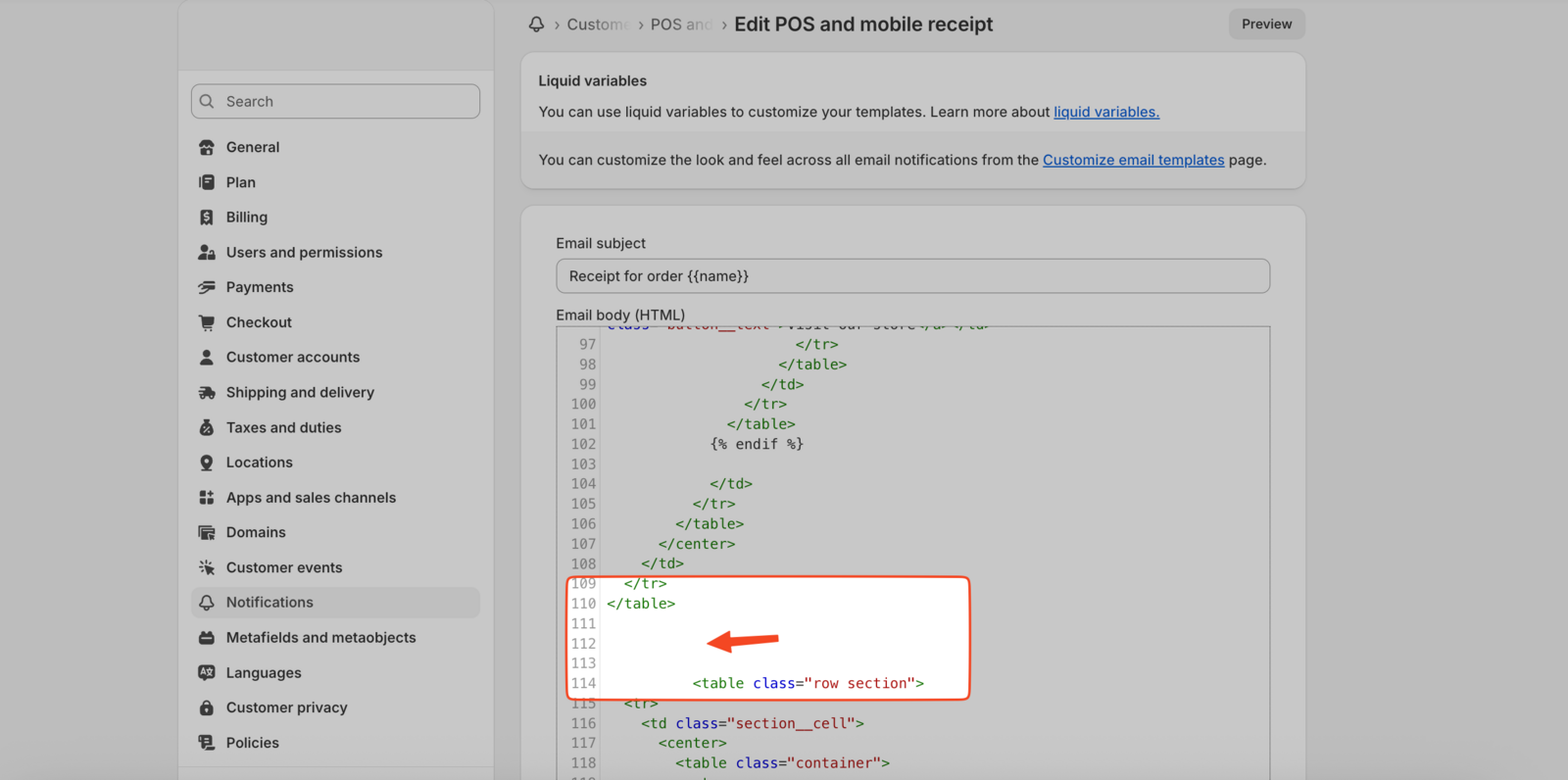
Task: Click the Email body (HTML) label
Action: point(620,315)
